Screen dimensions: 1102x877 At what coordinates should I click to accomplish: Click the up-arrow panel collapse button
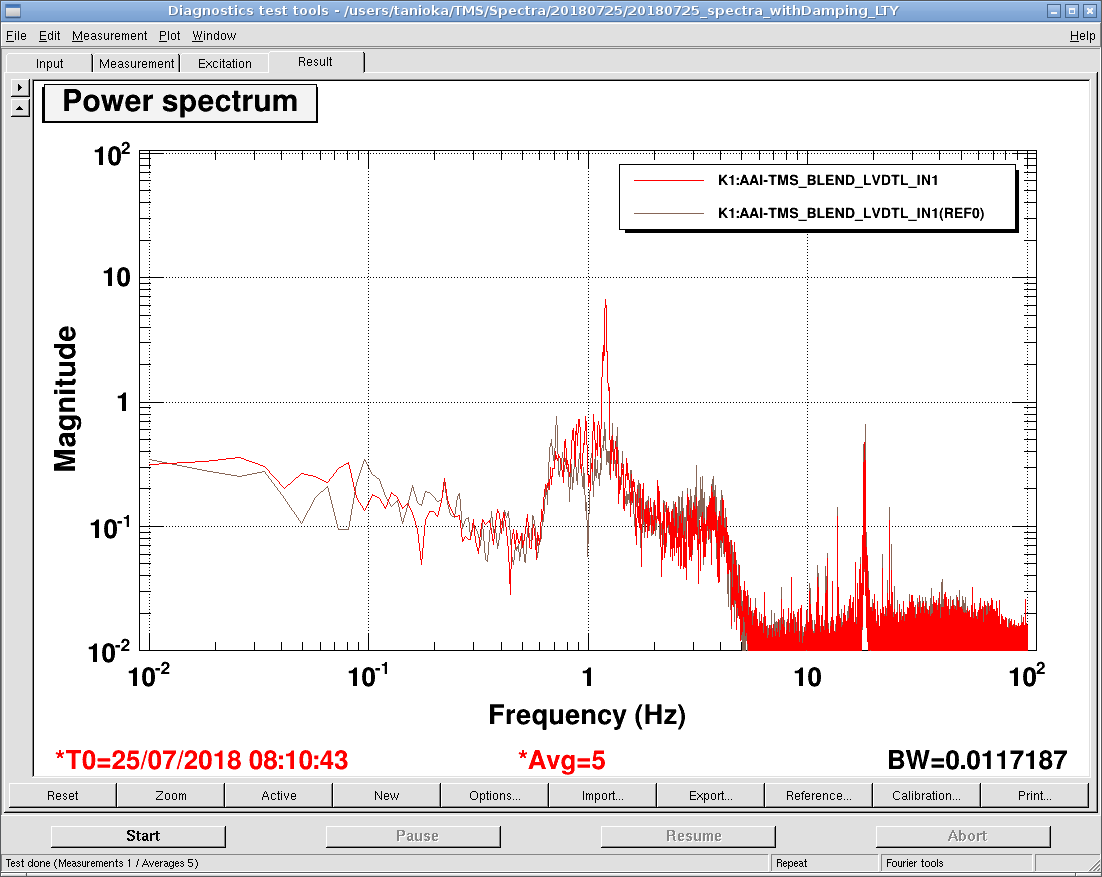20,107
